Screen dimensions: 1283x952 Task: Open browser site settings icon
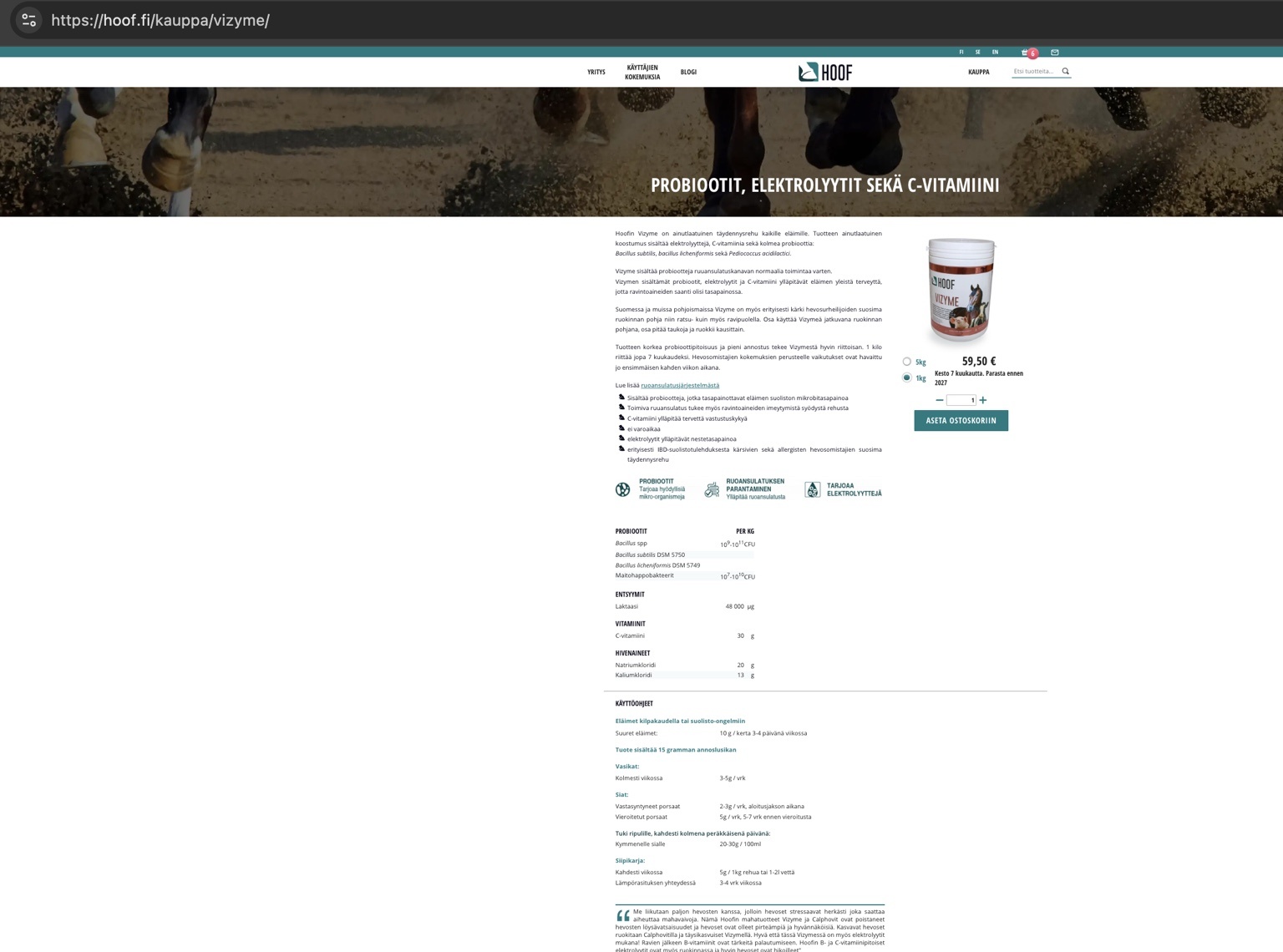(29, 20)
